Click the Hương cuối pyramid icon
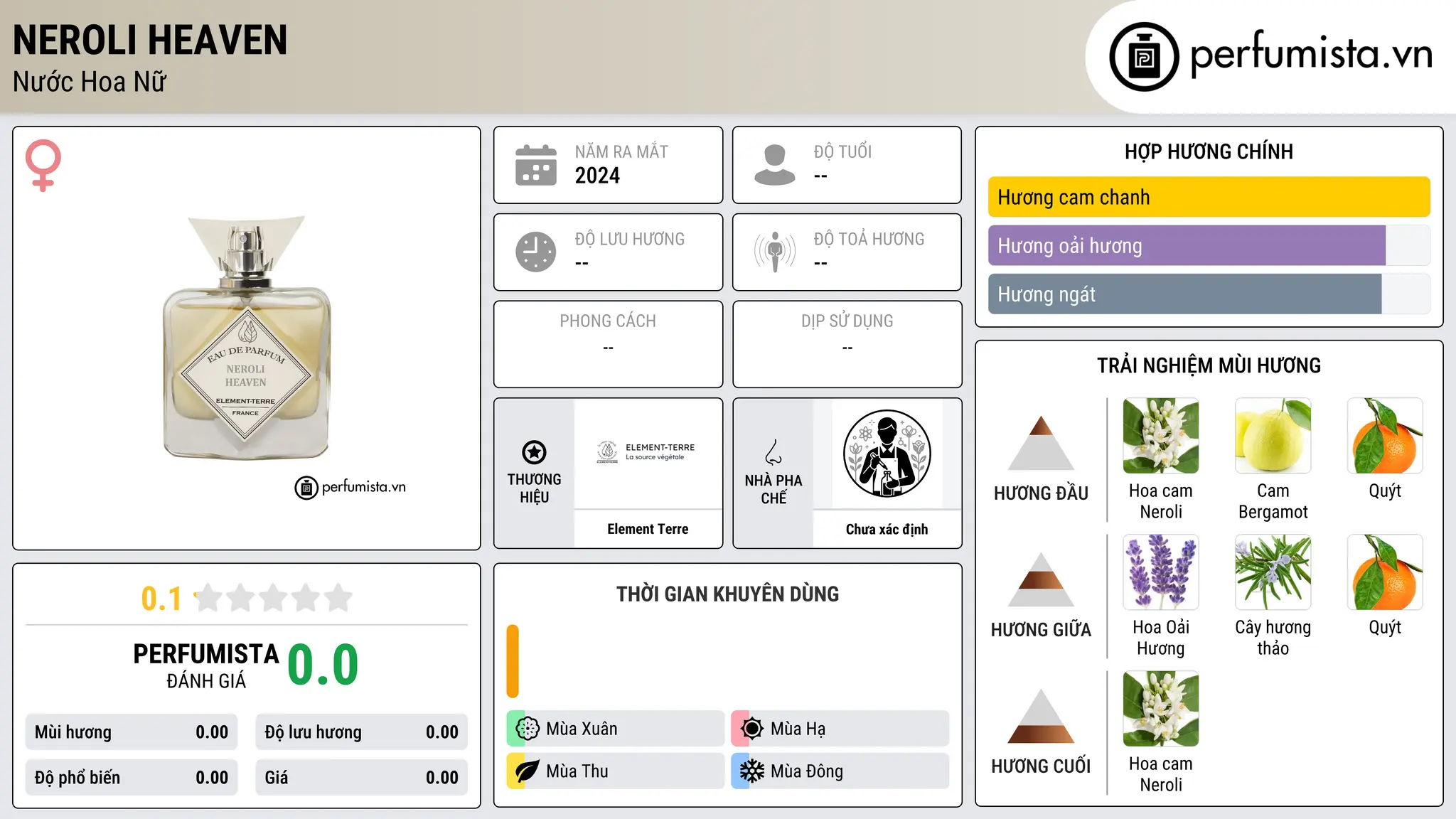1456x819 pixels. pos(1041,716)
